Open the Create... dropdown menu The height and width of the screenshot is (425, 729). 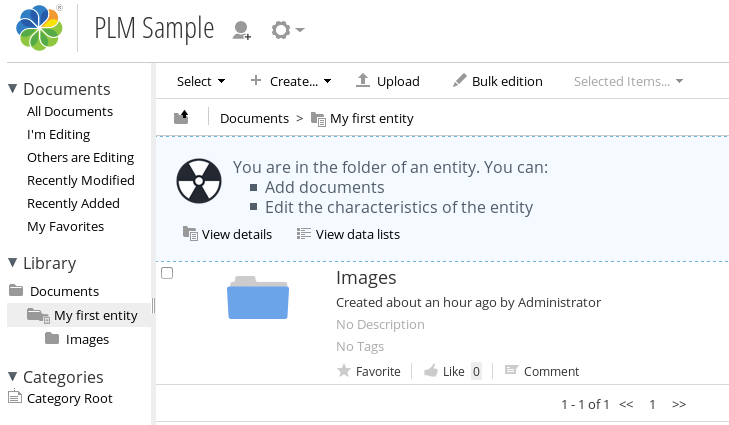[291, 81]
